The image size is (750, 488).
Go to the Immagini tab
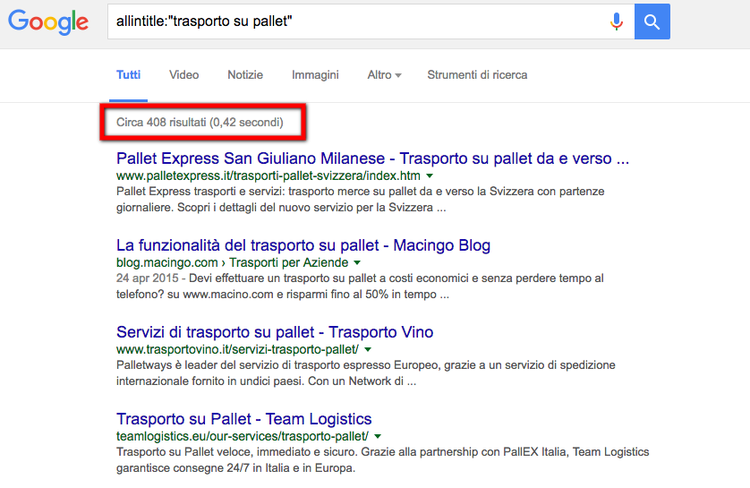click(315, 75)
